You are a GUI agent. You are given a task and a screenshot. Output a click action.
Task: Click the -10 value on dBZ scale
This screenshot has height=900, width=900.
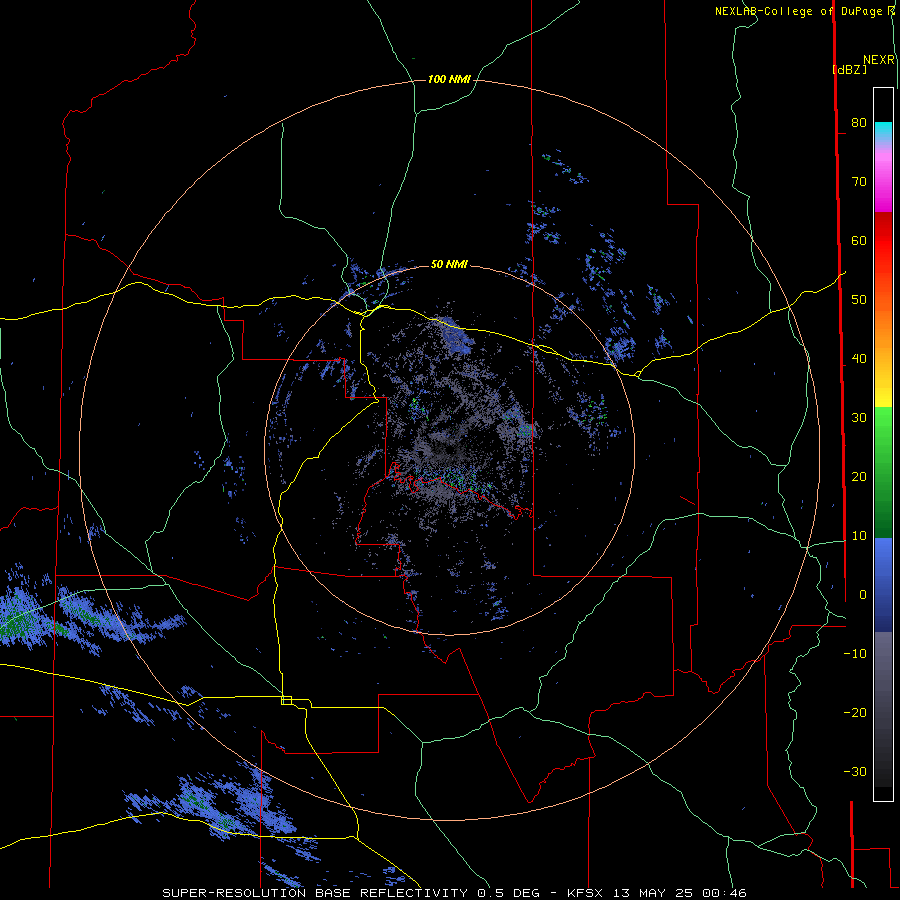855,654
